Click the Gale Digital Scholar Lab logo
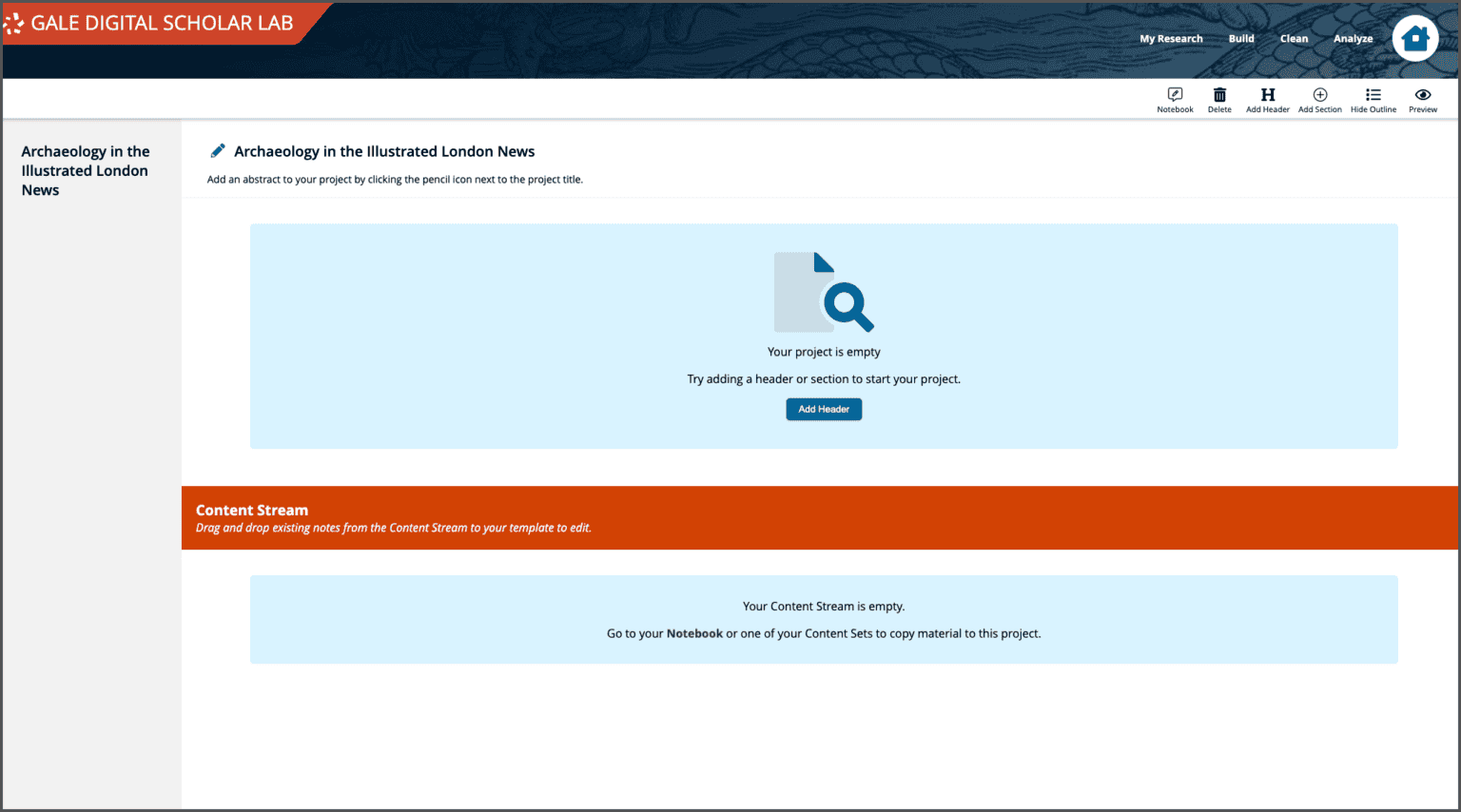1461x812 pixels. pos(152,23)
